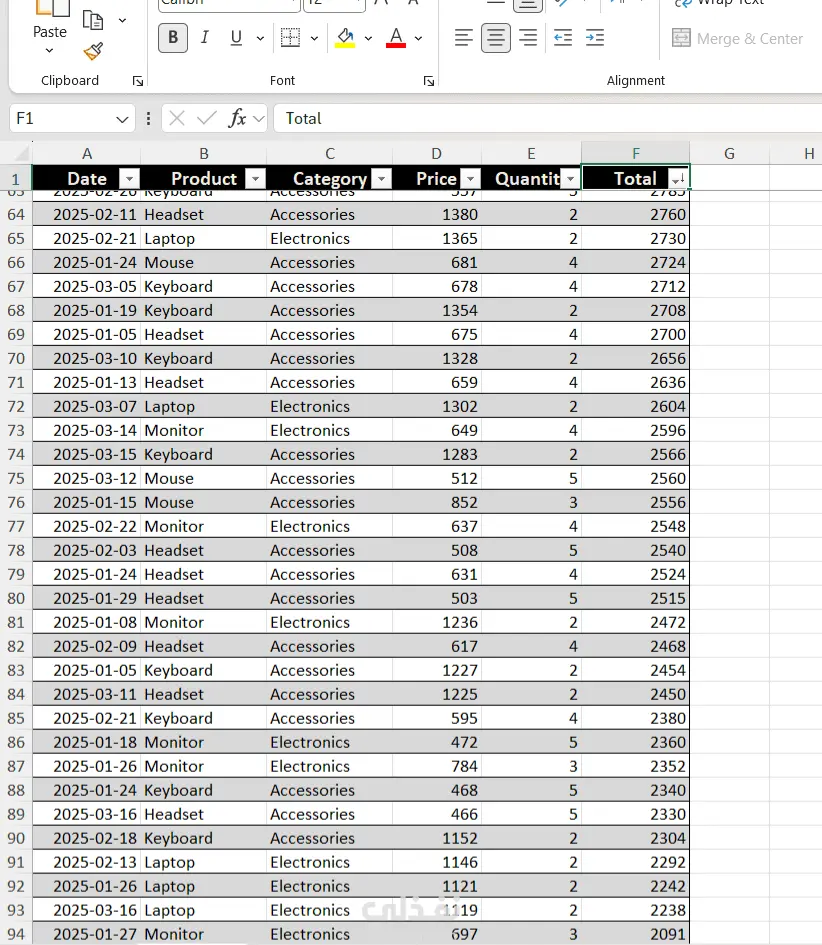Click Quantity cell in row 86
Screen dimensions: 822x945
531,742
